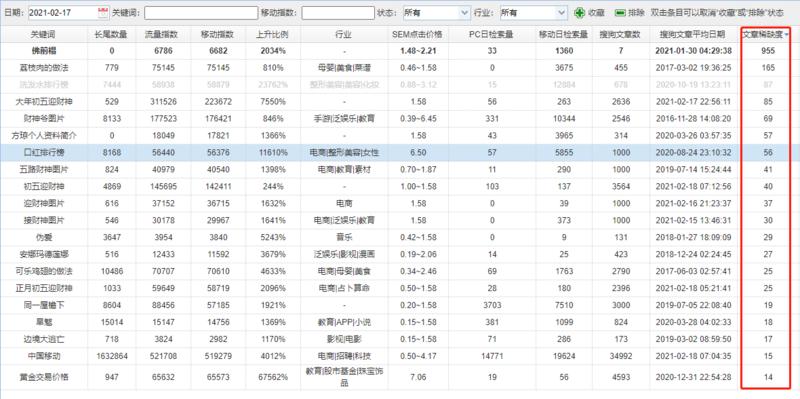Click 67562% in the 黄金交易价格 row
This screenshot has height=399, width=800.
[x=273, y=378]
